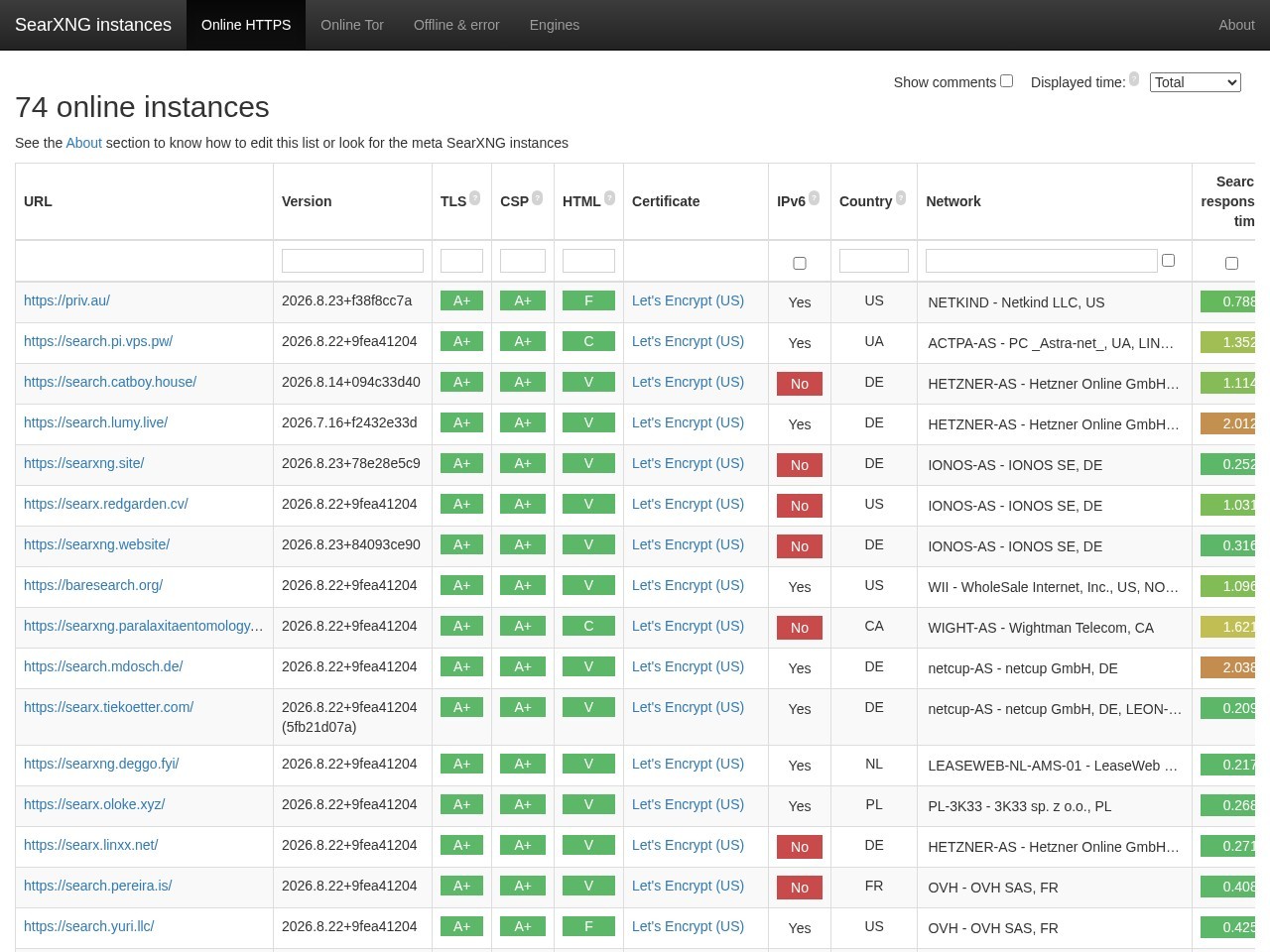The height and width of the screenshot is (952, 1270).
Task: Click the help icon beside Displayed time label
Action: tap(1134, 79)
